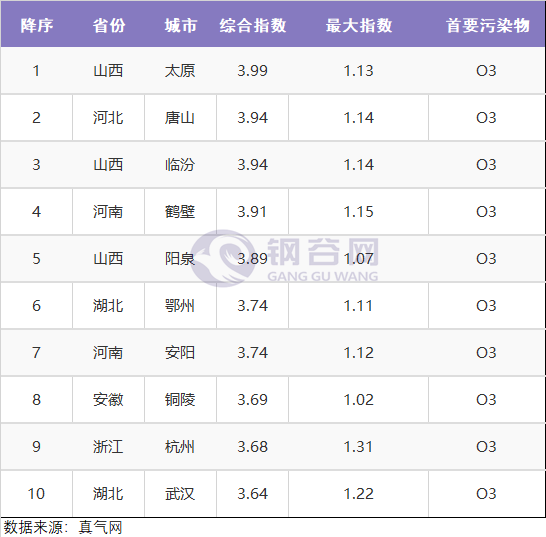Click the 临汾 city cell
The height and width of the screenshot is (537, 546).
180,165
